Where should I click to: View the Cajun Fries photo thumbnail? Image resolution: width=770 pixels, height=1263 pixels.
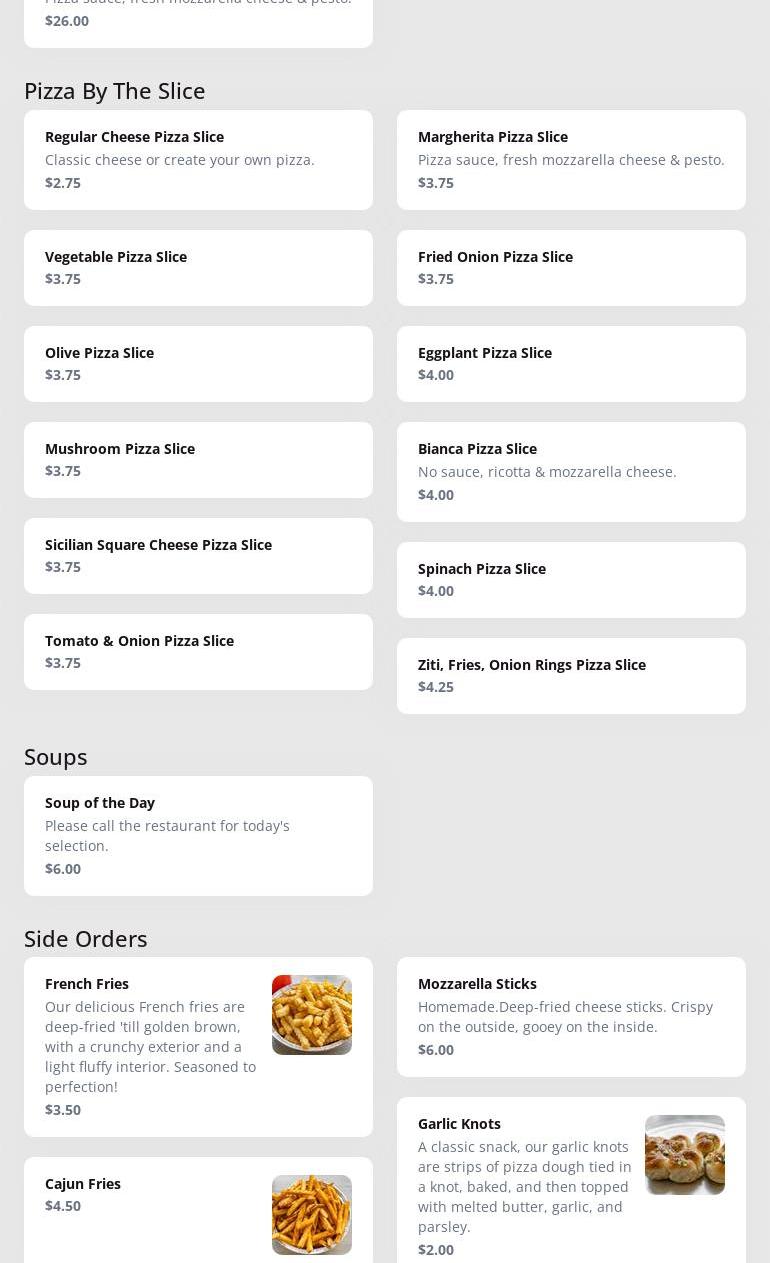coord(311,1214)
